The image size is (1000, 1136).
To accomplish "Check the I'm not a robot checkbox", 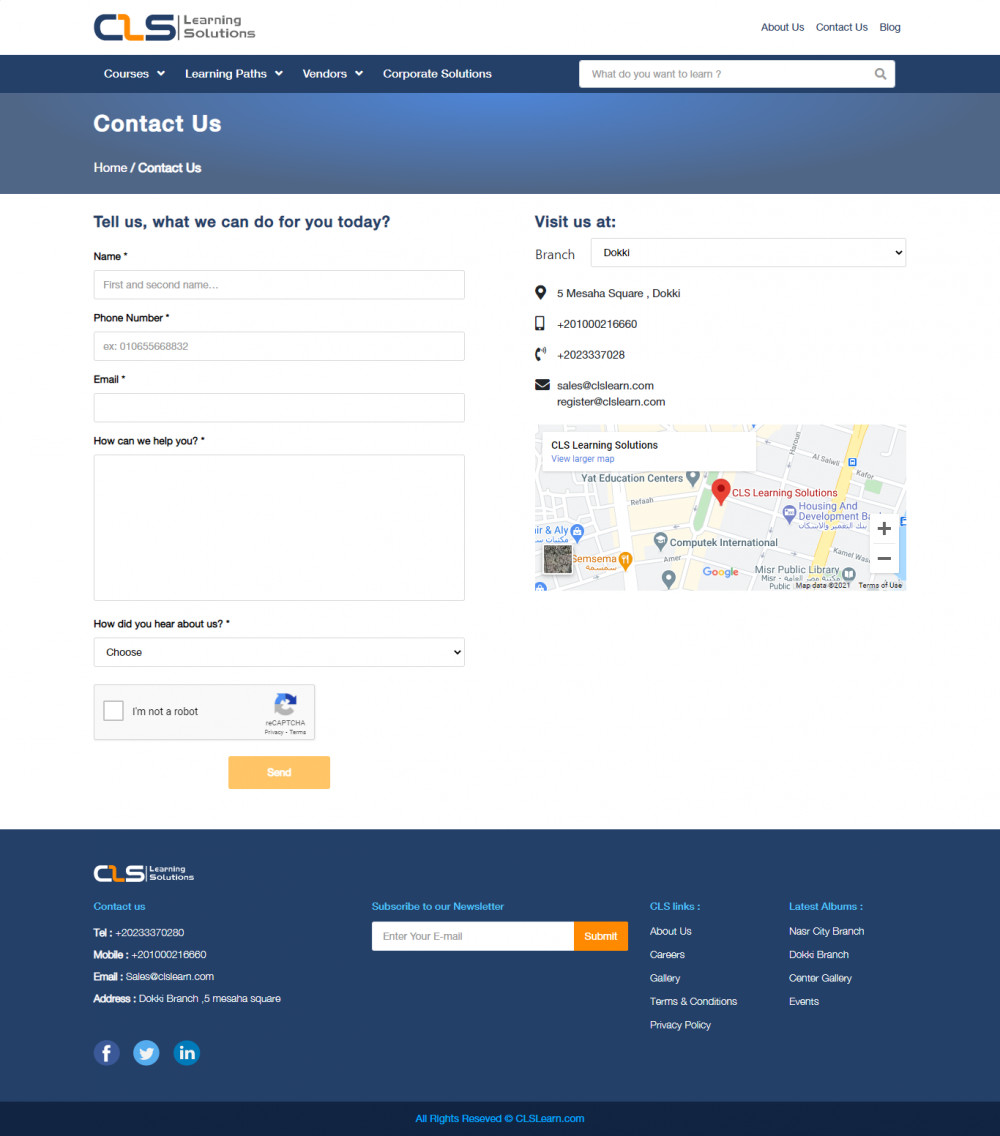I will pos(113,710).
